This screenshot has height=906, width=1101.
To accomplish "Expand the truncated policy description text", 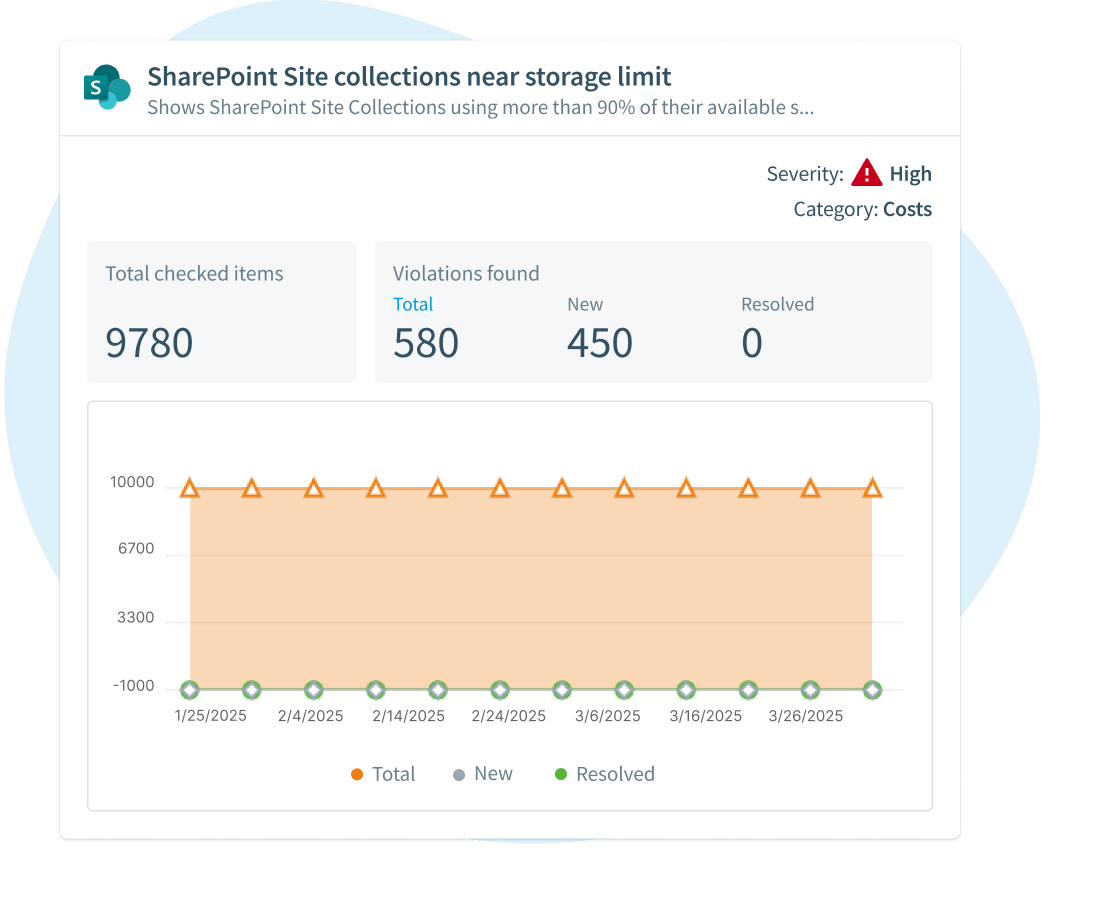I will [x=480, y=108].
